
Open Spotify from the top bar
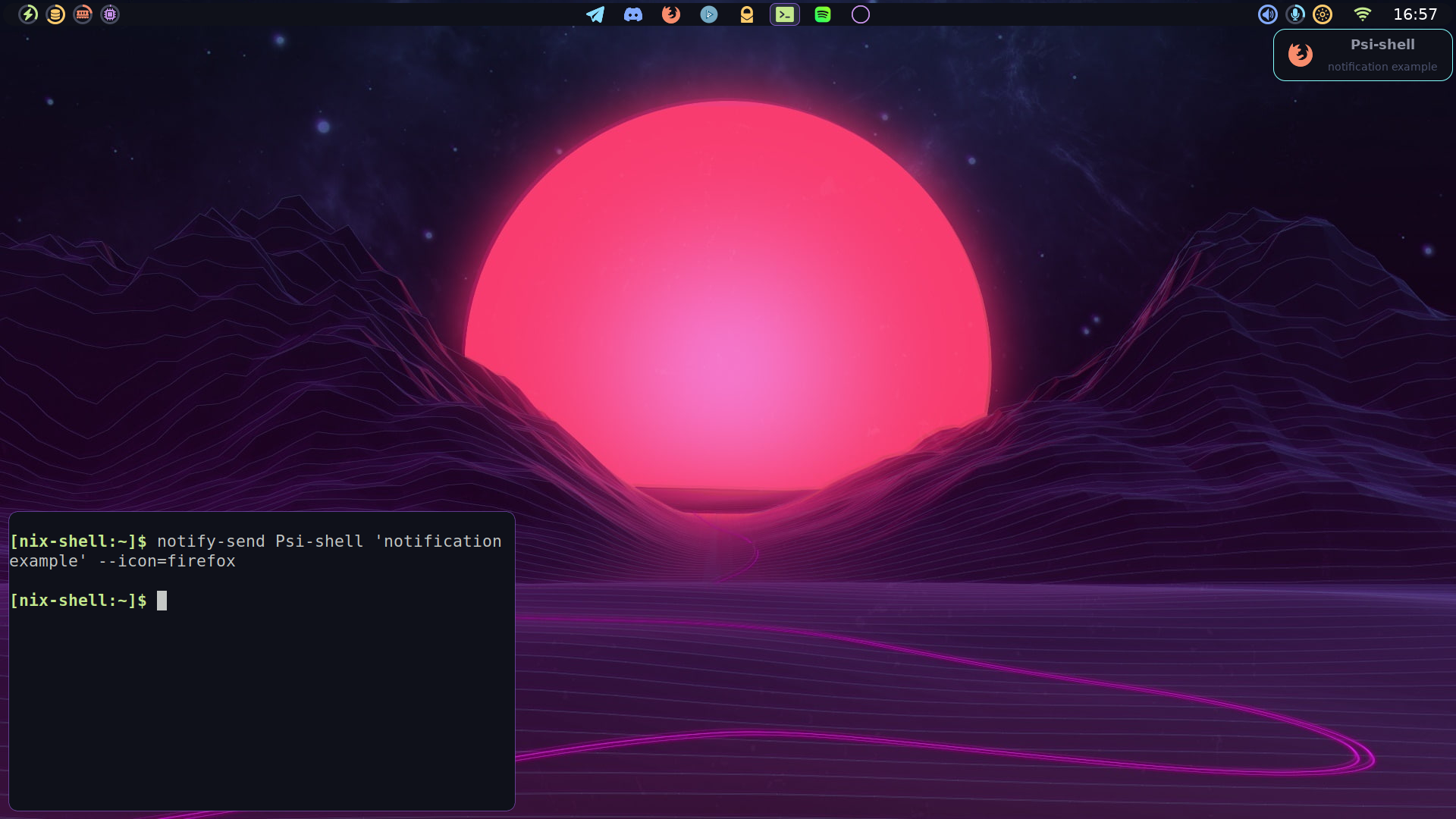[823, 14]
